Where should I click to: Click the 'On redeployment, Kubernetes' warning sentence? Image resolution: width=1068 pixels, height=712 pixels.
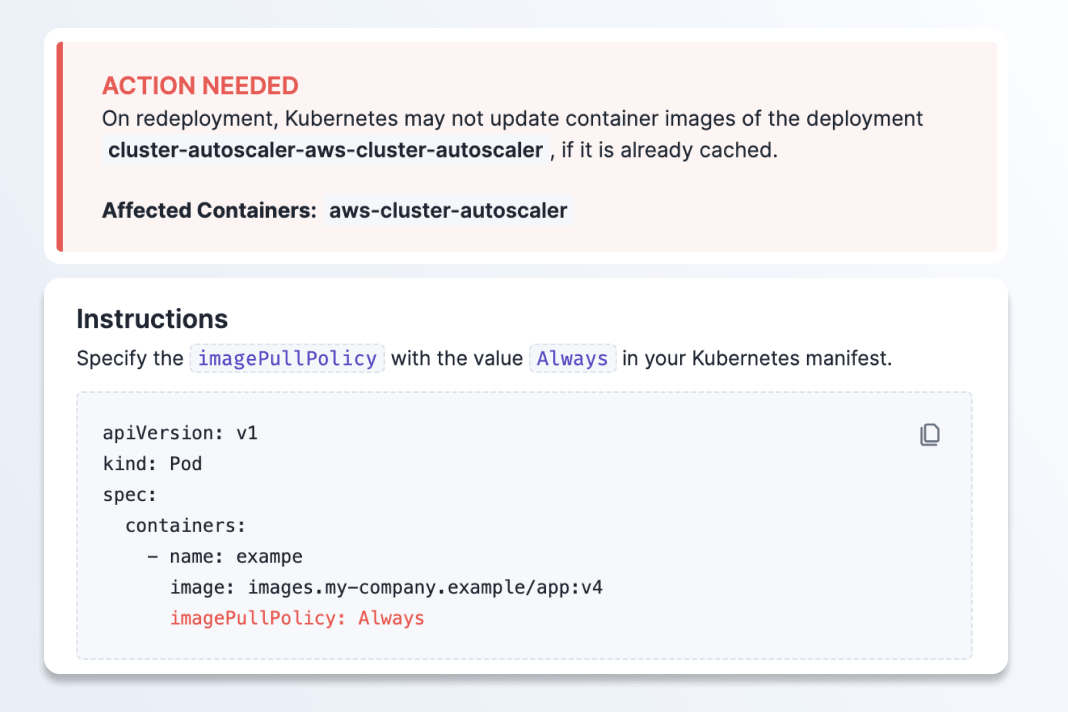(x=512, y=119)
